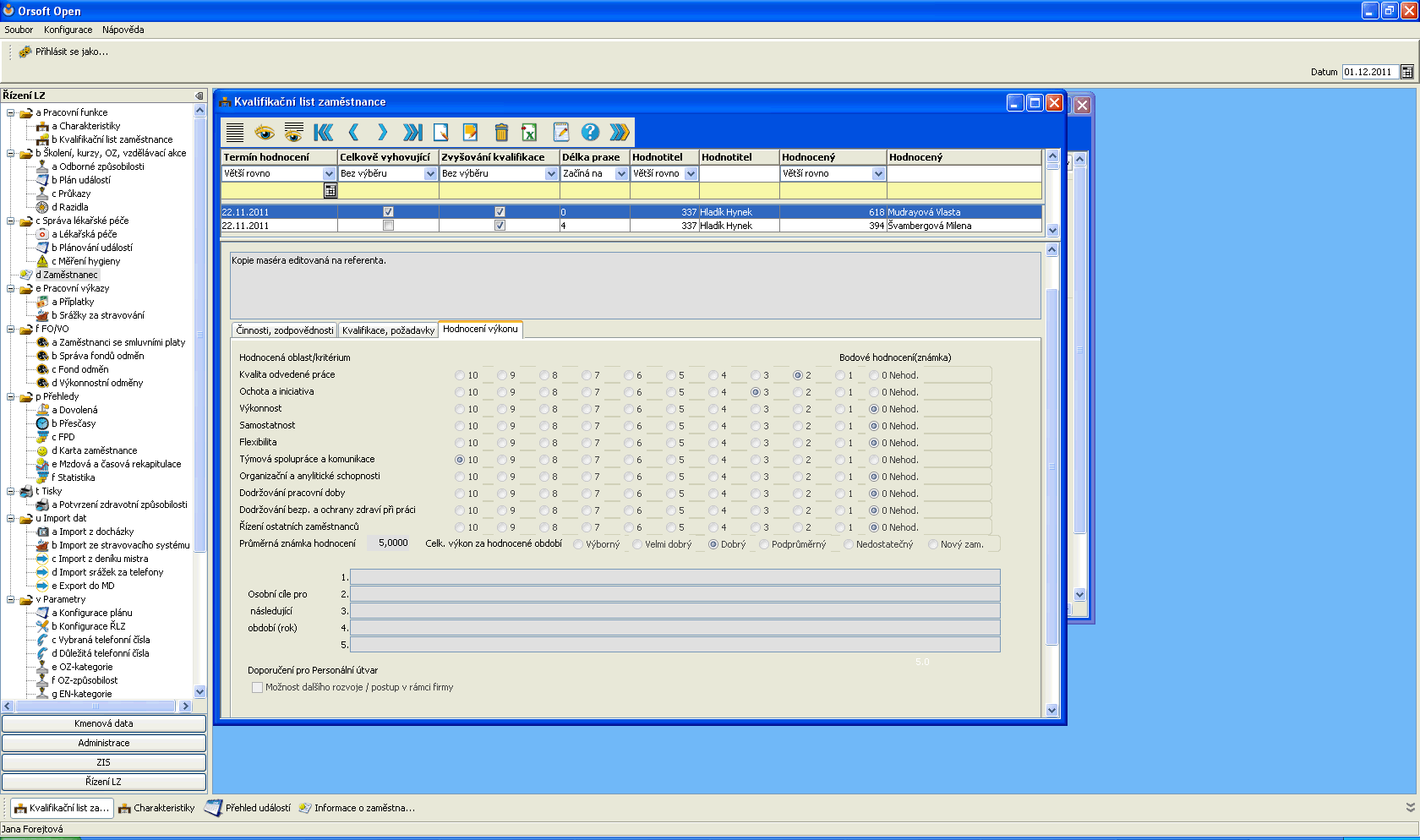
Task: Select rating 10 for Kvalita odvedené práce
Action: tap(460, 375)
